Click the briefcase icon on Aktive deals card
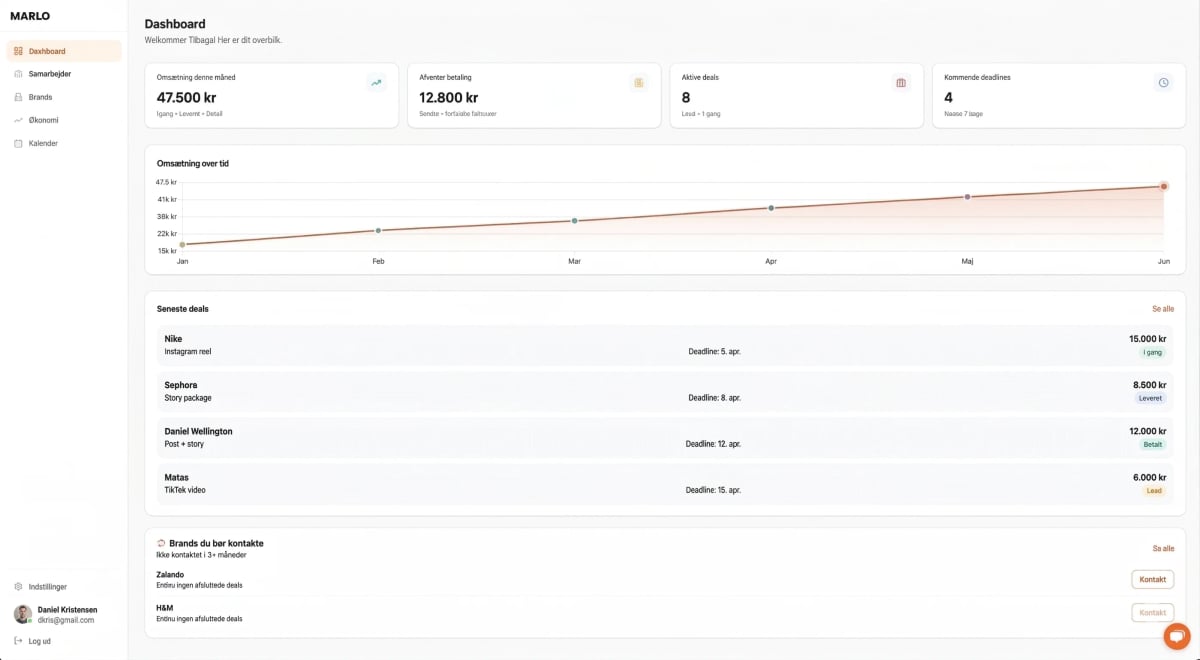Screen dimensions: 1200x660 pyautogui.click(x=901, y=83)
